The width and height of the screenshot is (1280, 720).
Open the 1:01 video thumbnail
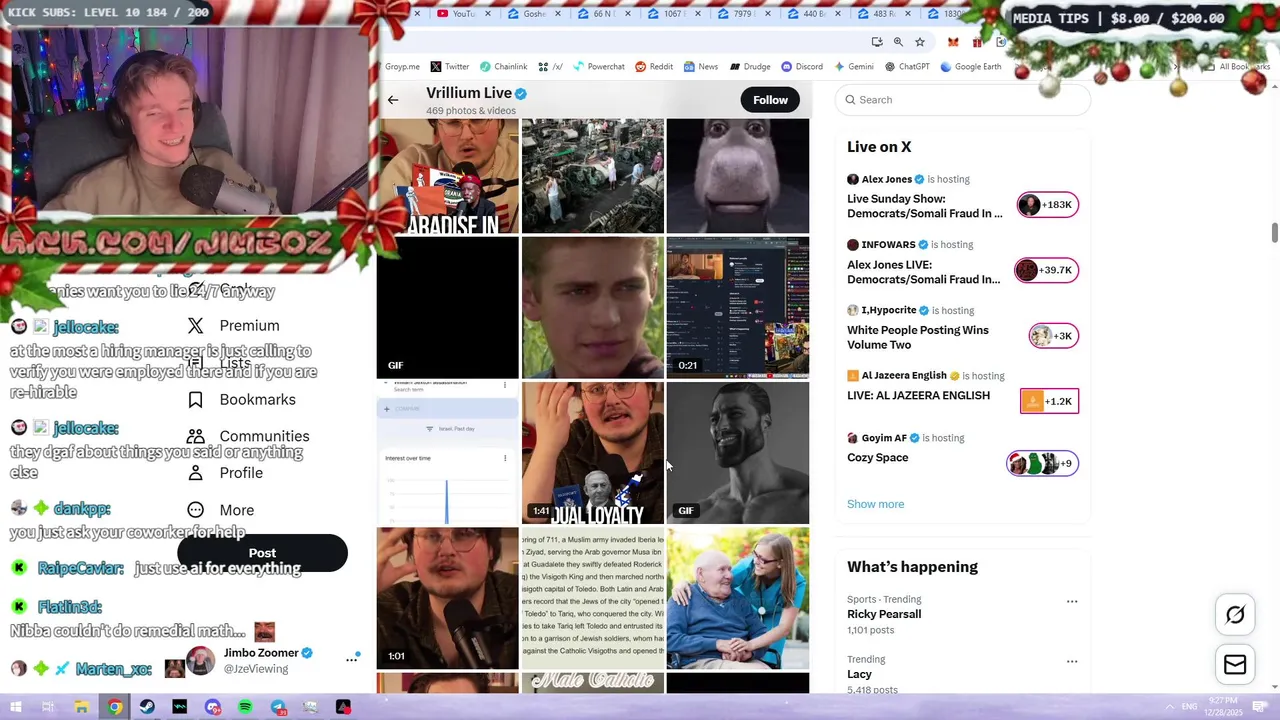click(447, 598)
